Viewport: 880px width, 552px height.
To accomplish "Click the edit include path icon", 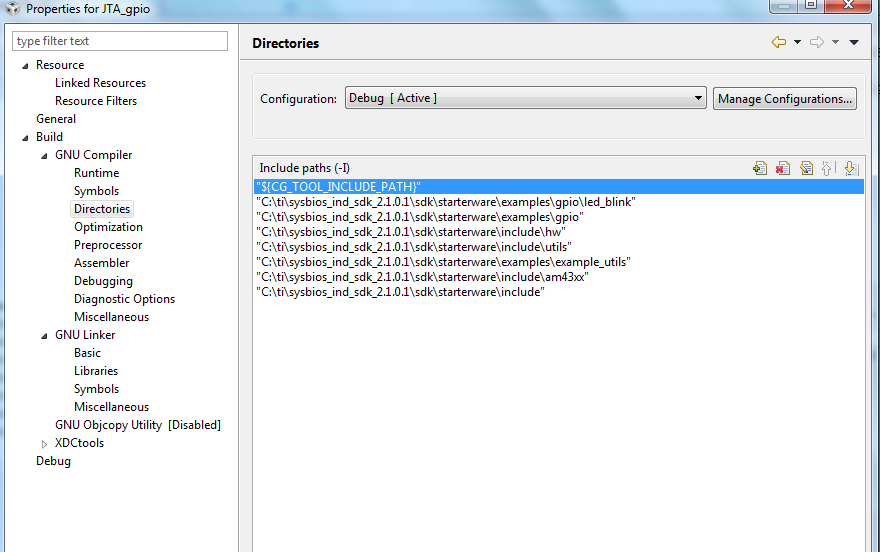I will (x=806, y=168).
